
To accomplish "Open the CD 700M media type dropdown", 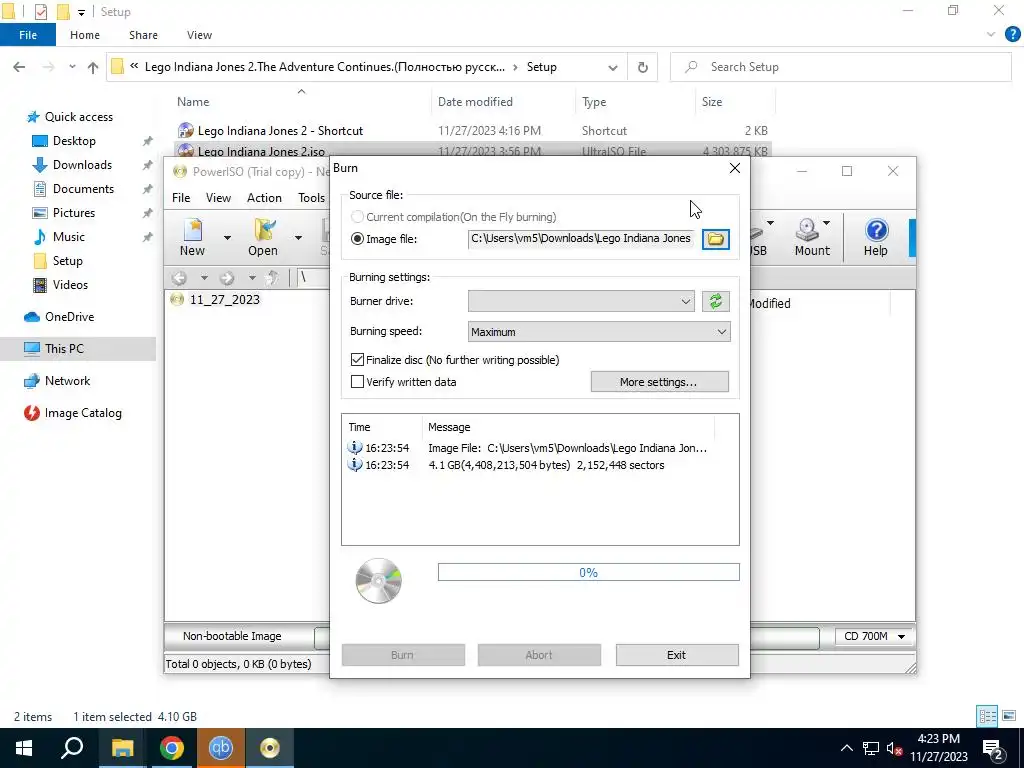I will pyautogui.click(x=874, y=636).
